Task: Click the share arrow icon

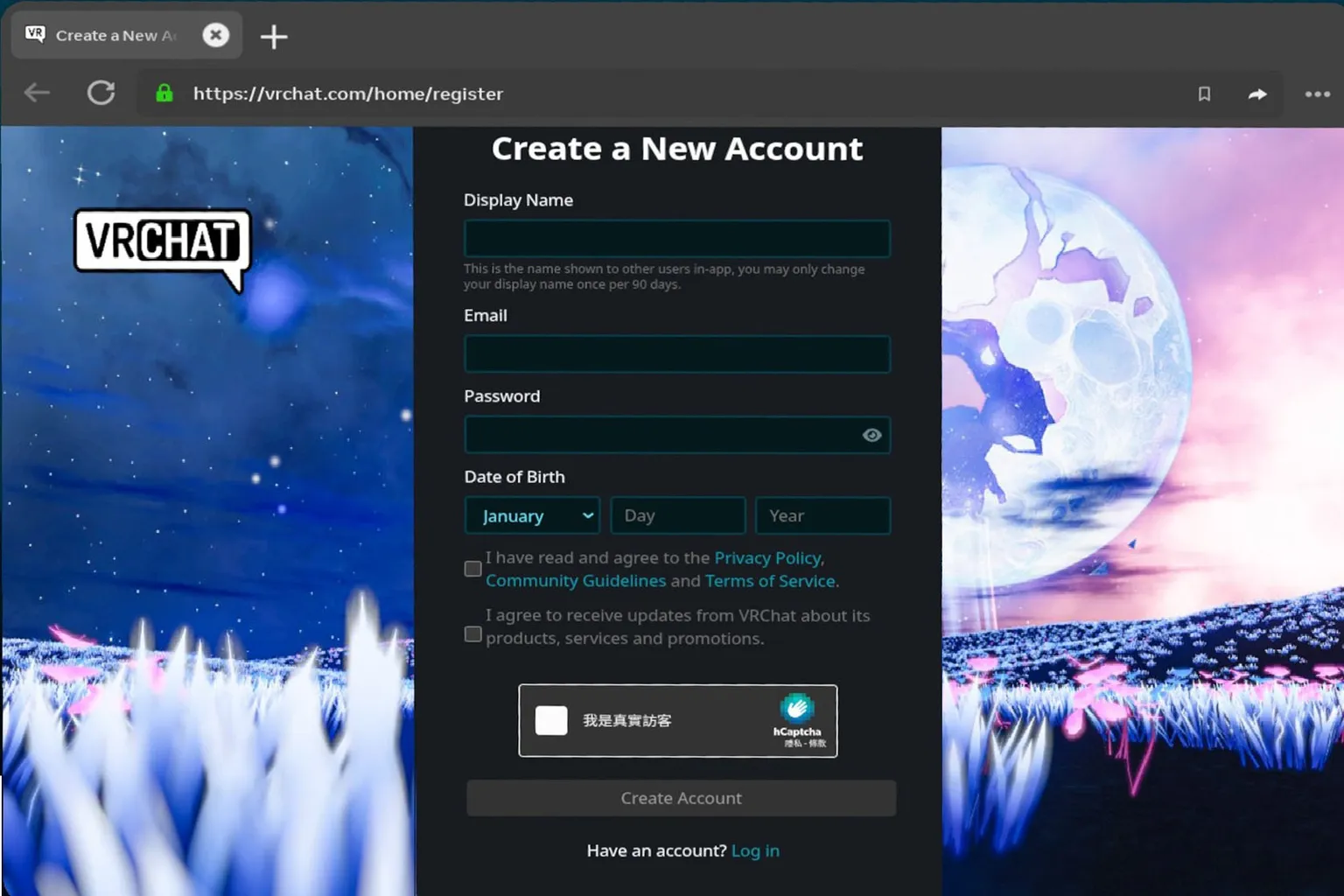Action: point(1257,94)
